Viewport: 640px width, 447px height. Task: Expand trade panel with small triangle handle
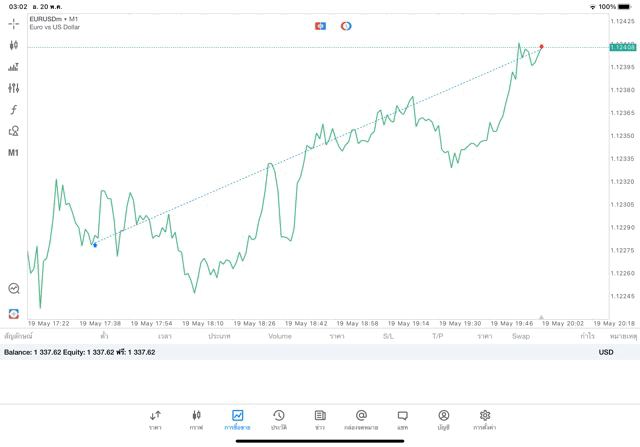pos(541,317)
